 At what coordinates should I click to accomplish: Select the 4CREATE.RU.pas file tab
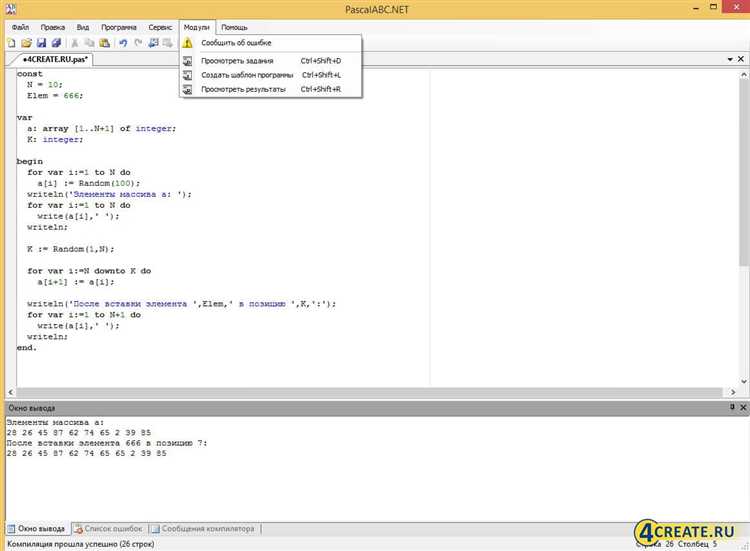tap(55, 59)
